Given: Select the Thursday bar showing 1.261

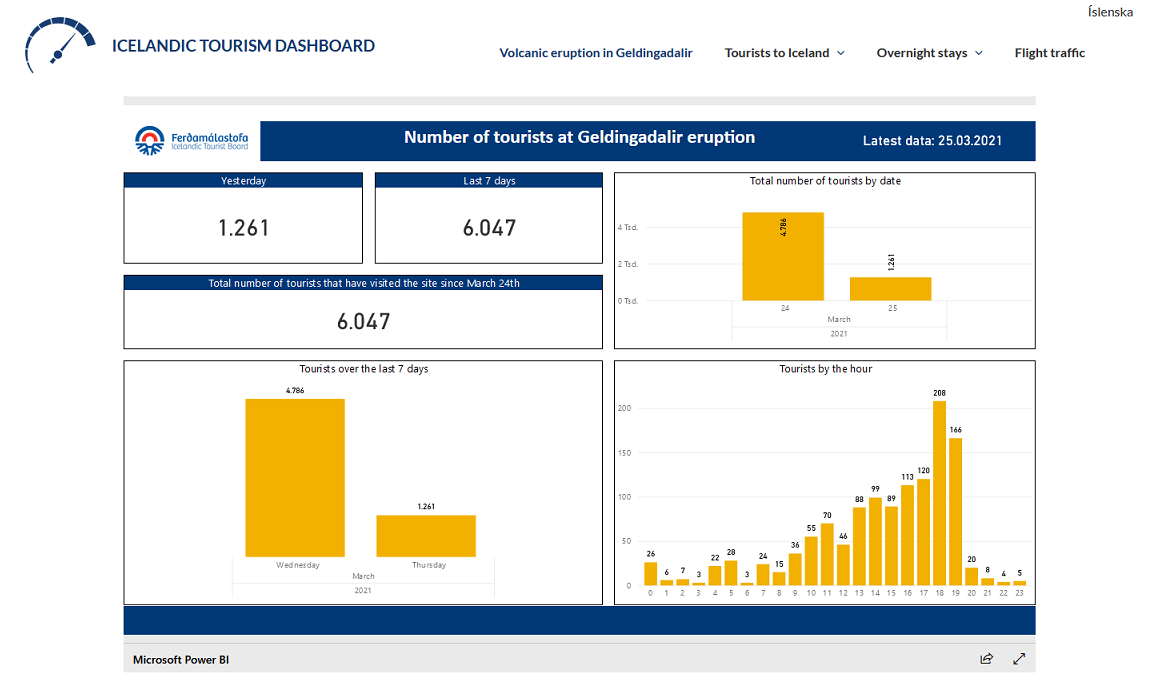Looking at the screenshot, I should point(426,536).
